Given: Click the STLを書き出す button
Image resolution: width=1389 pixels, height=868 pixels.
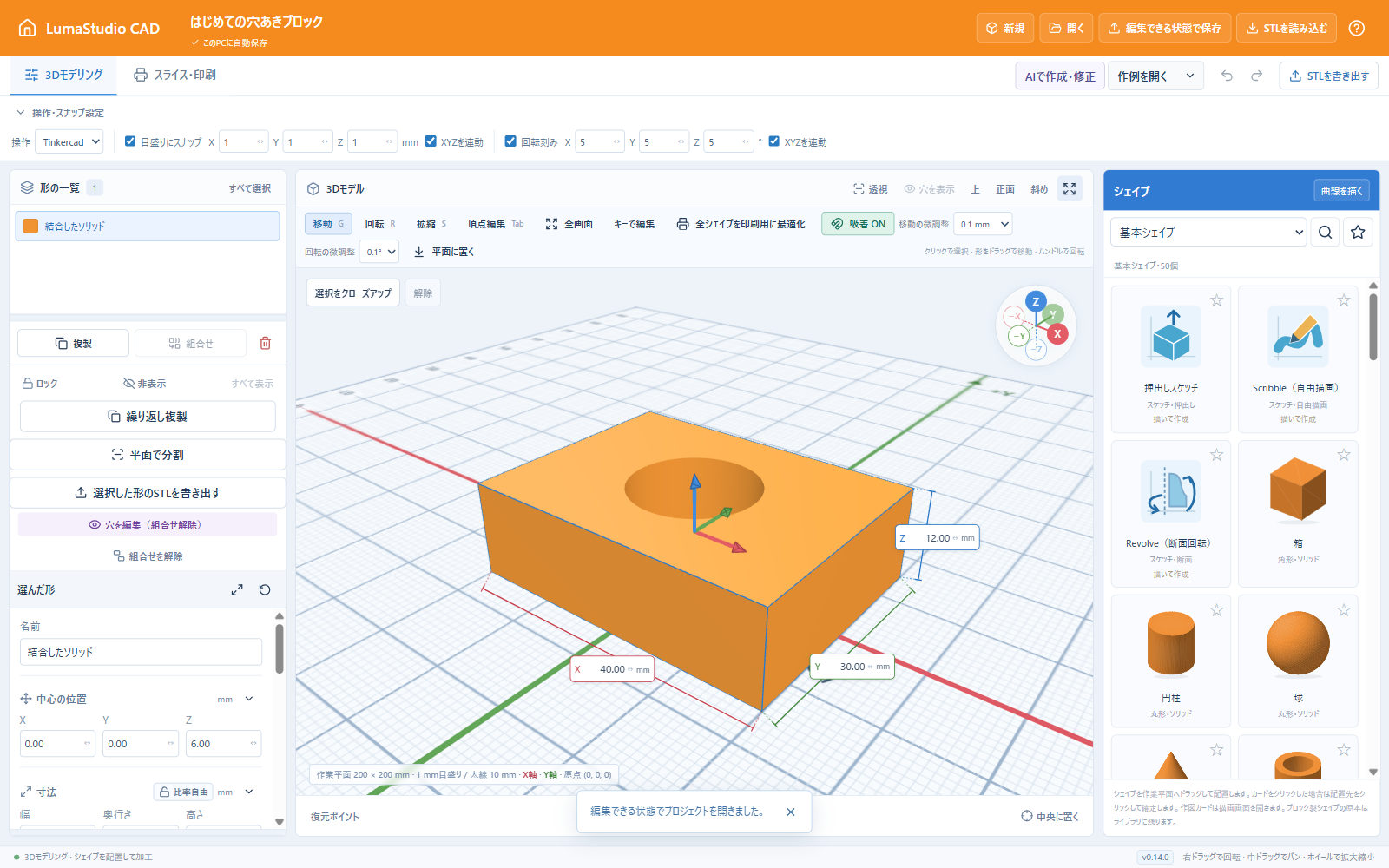Looking at the screenshot, I should coord(1328,76).
